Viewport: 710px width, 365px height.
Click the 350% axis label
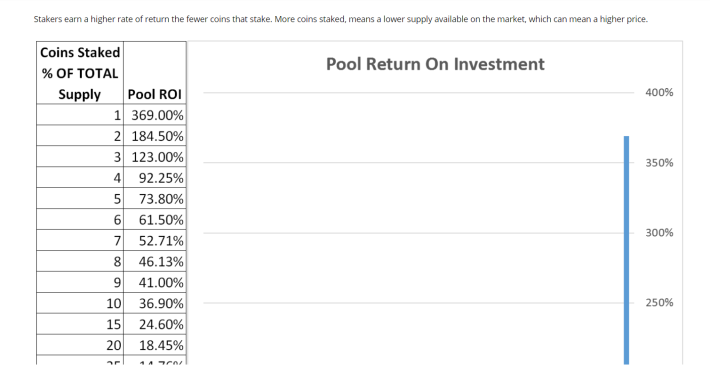[659, 163]
